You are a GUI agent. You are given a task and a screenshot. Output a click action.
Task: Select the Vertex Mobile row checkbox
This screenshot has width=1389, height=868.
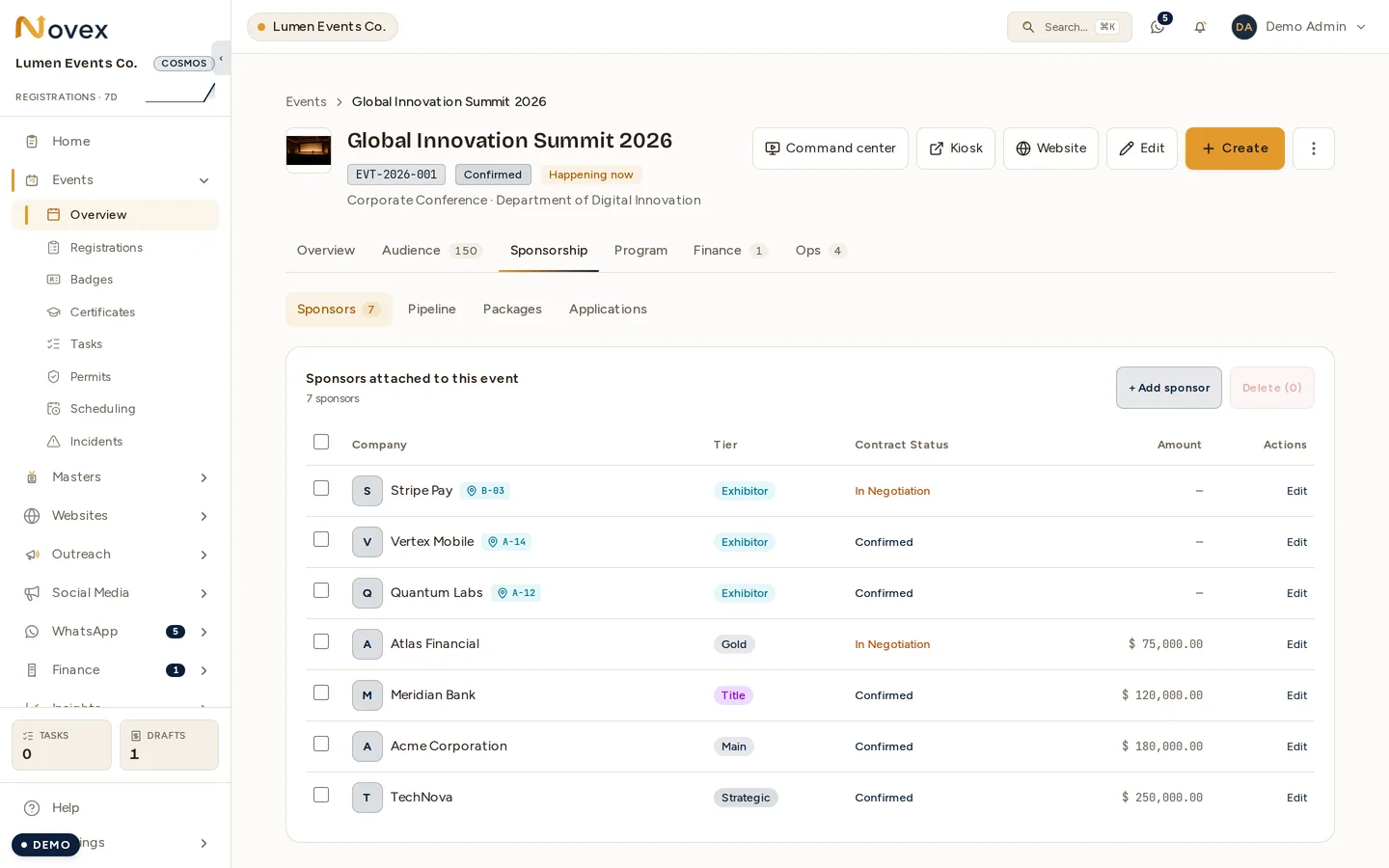pyautogui.click(x=321, y=539)
